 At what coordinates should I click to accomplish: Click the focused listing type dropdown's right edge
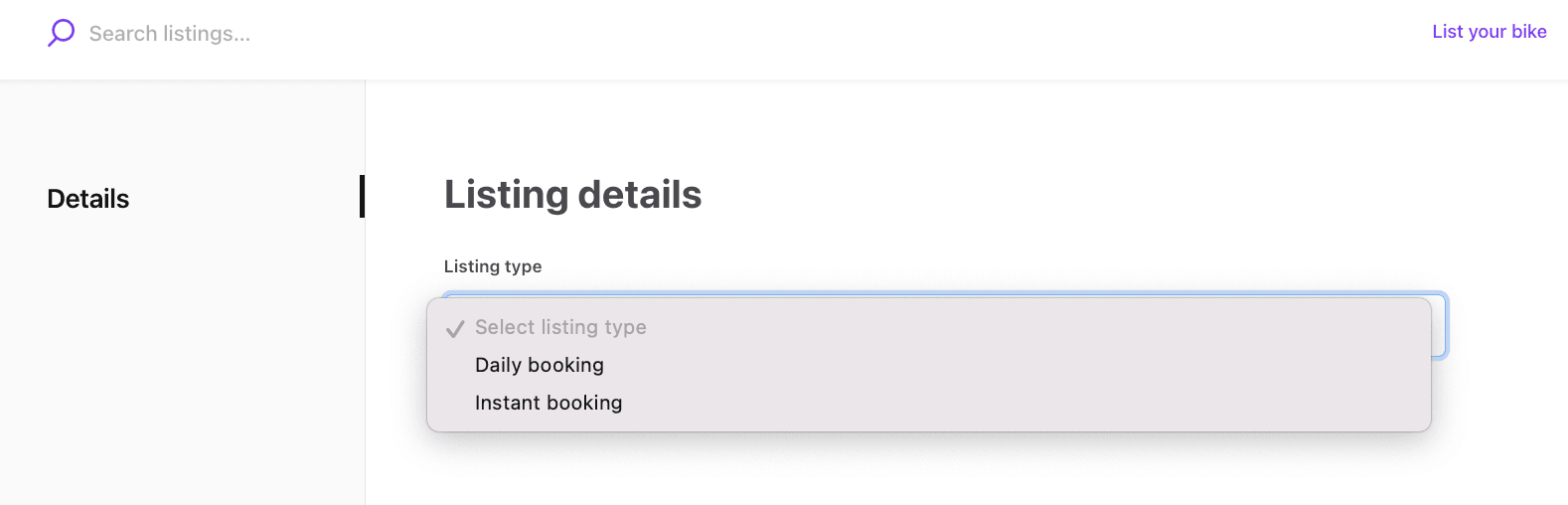click(1440, 326)
